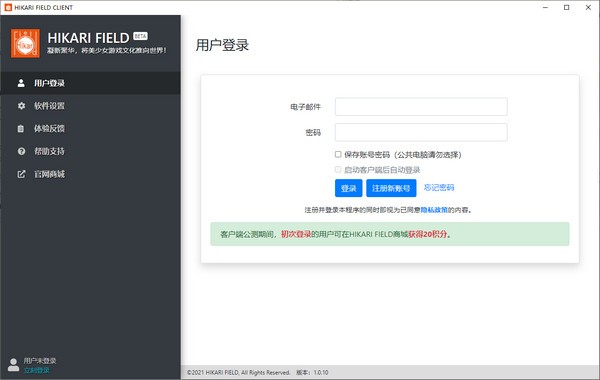
Task: Open the 帮助支持 sidebar item
Action: coord(90,151)
